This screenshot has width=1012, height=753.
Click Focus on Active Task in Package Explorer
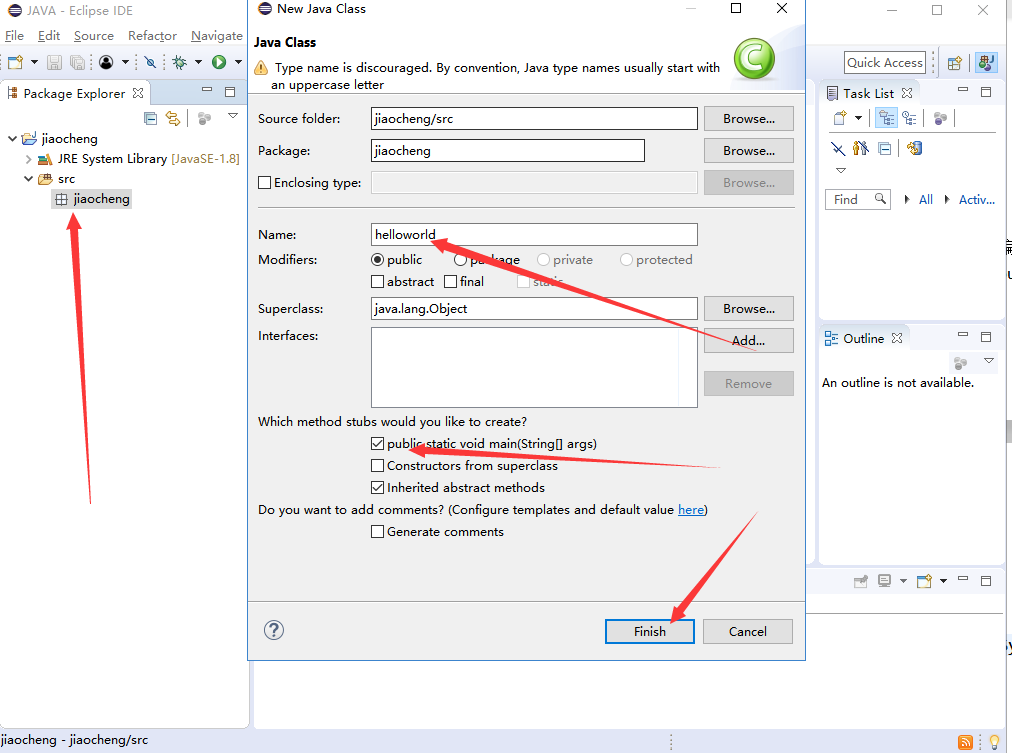pyautogui.click(x=205, y=118)
